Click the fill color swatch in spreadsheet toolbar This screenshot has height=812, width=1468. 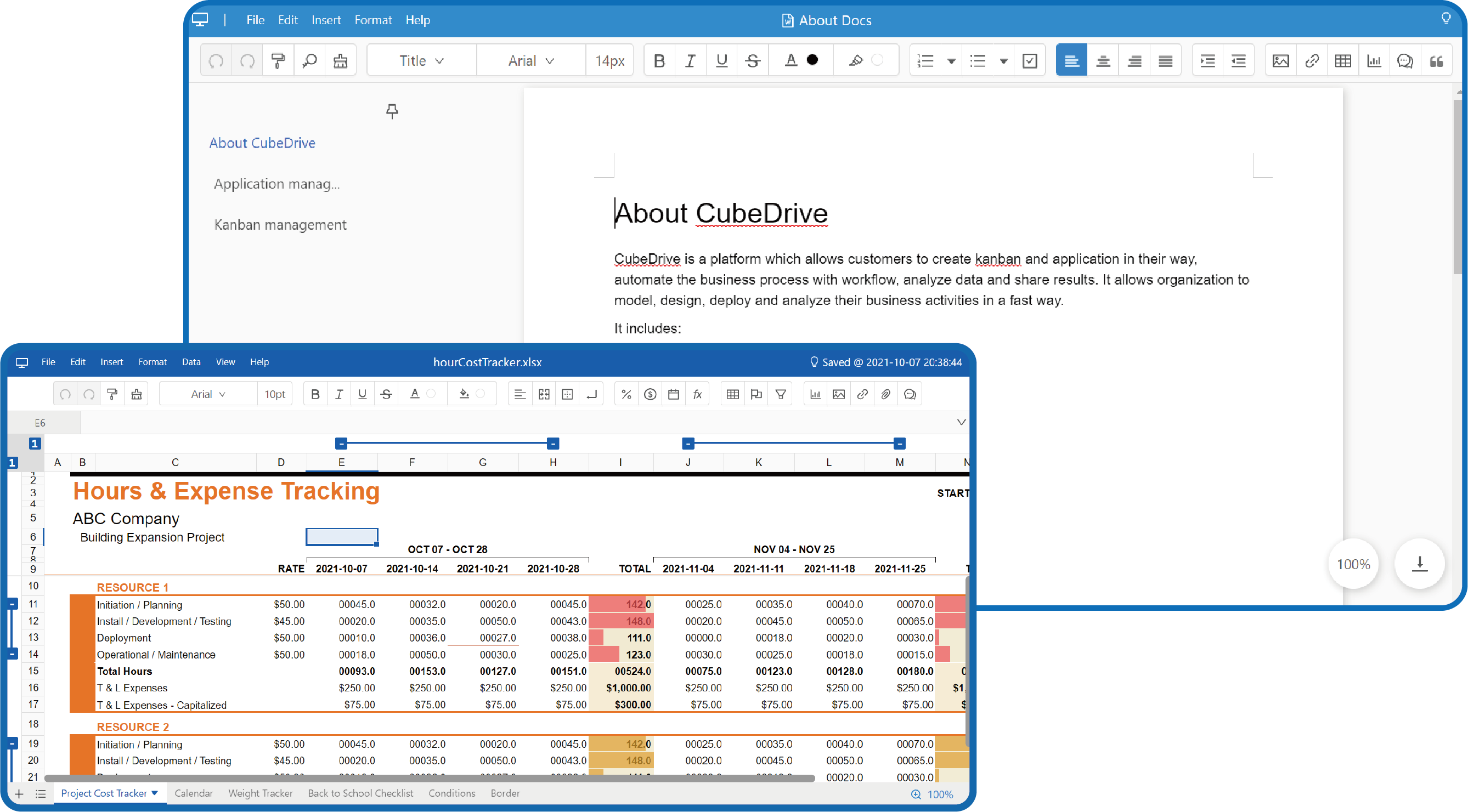click(x=481, y=394)
